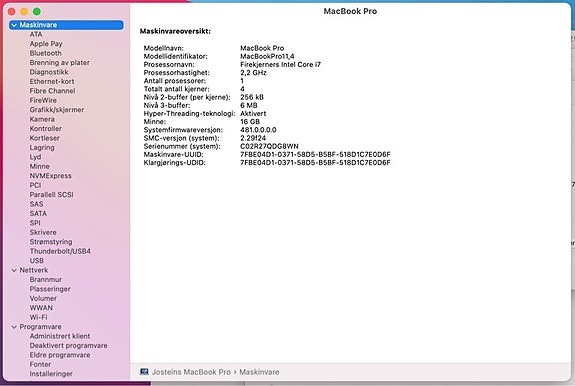Click the firmware version 481.0.0.0.0
The width and height of the screenshot is (575, 386).
258,130
